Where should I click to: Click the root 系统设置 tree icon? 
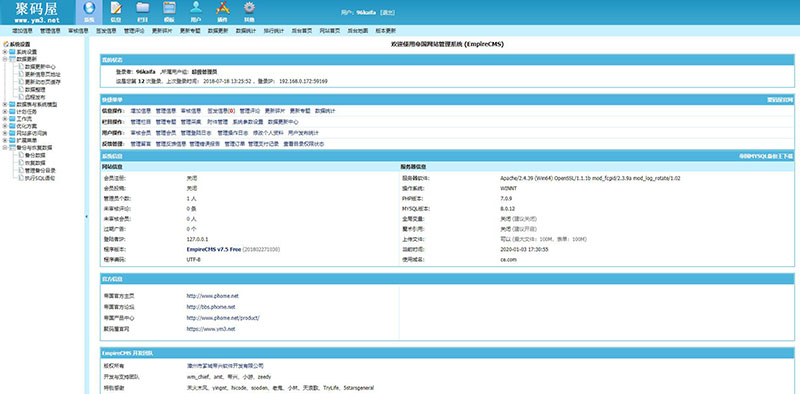click(x=6, y=44)
